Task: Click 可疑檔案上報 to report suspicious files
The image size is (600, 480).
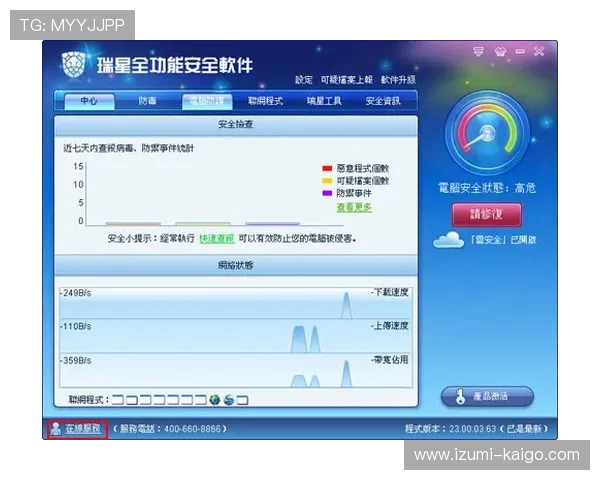Action: (346, 80)
